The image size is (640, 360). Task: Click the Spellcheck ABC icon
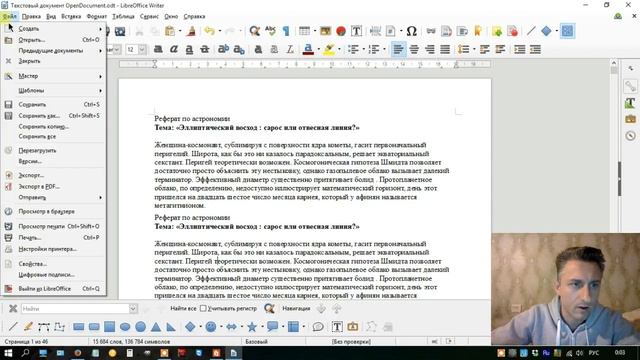point(270,31)
